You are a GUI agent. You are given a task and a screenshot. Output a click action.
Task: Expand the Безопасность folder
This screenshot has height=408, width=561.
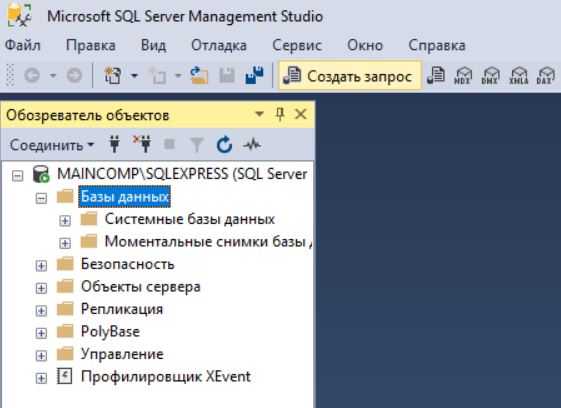[x=41, y=266]
